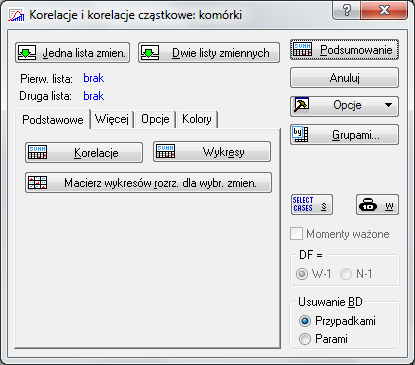Select Parami missing data deletion
The image size is (415, 365).
[x=305, y=339]
